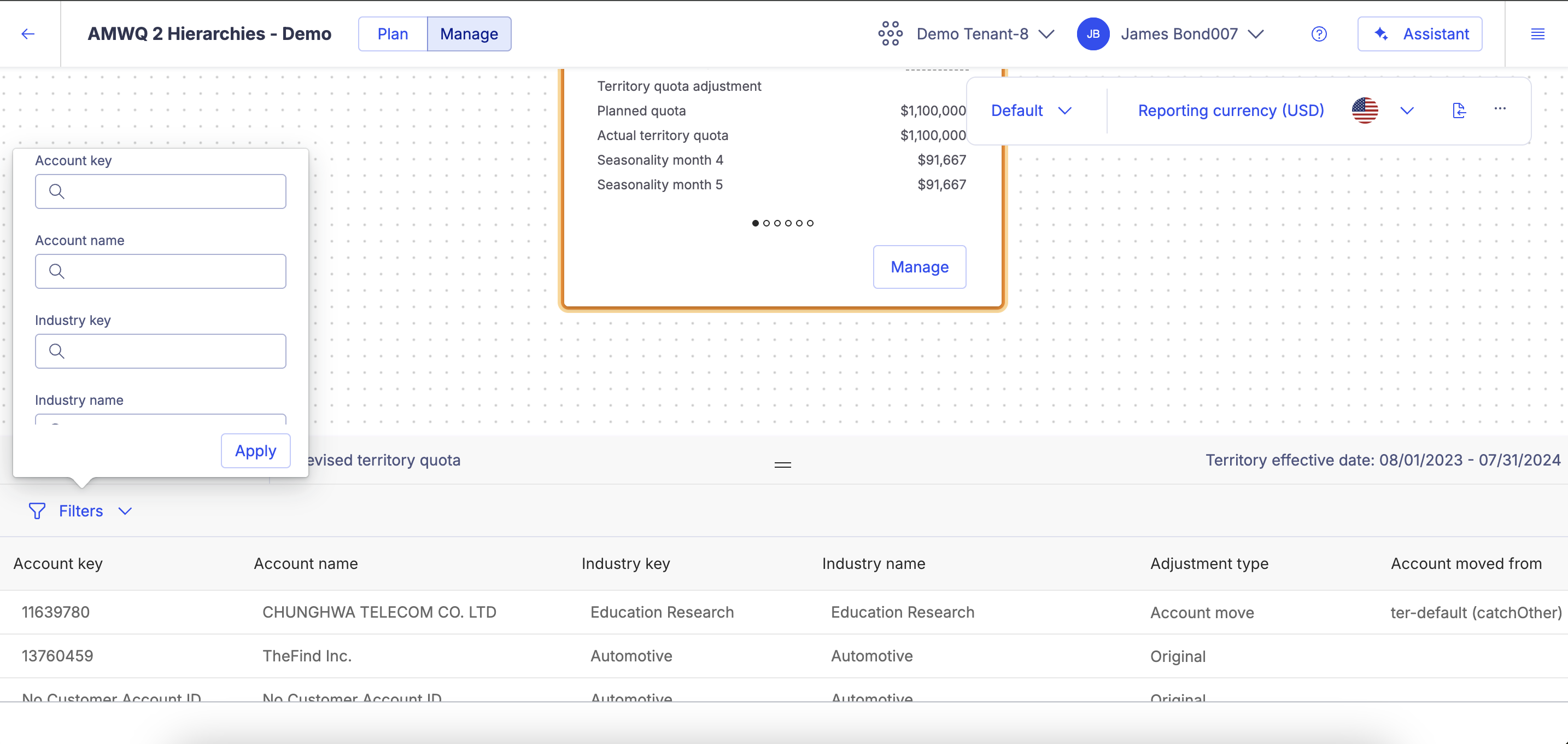
Task: Toggle the Filters expand chevron
Action: tap(125, 510)
